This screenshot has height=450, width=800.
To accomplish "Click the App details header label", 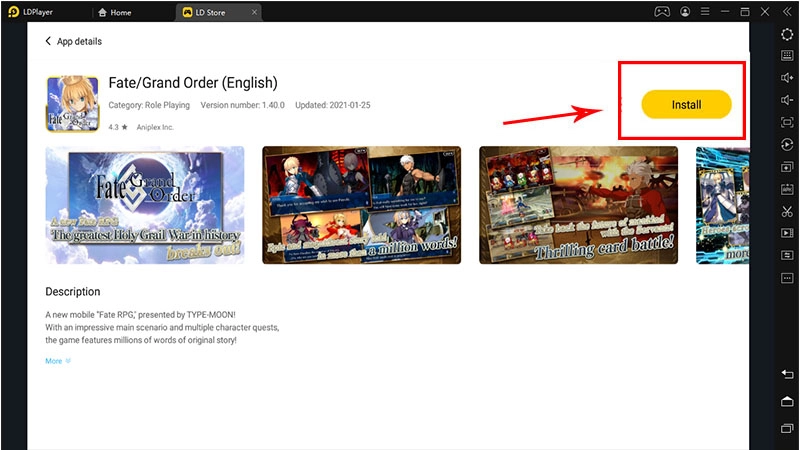I will 79,41.
